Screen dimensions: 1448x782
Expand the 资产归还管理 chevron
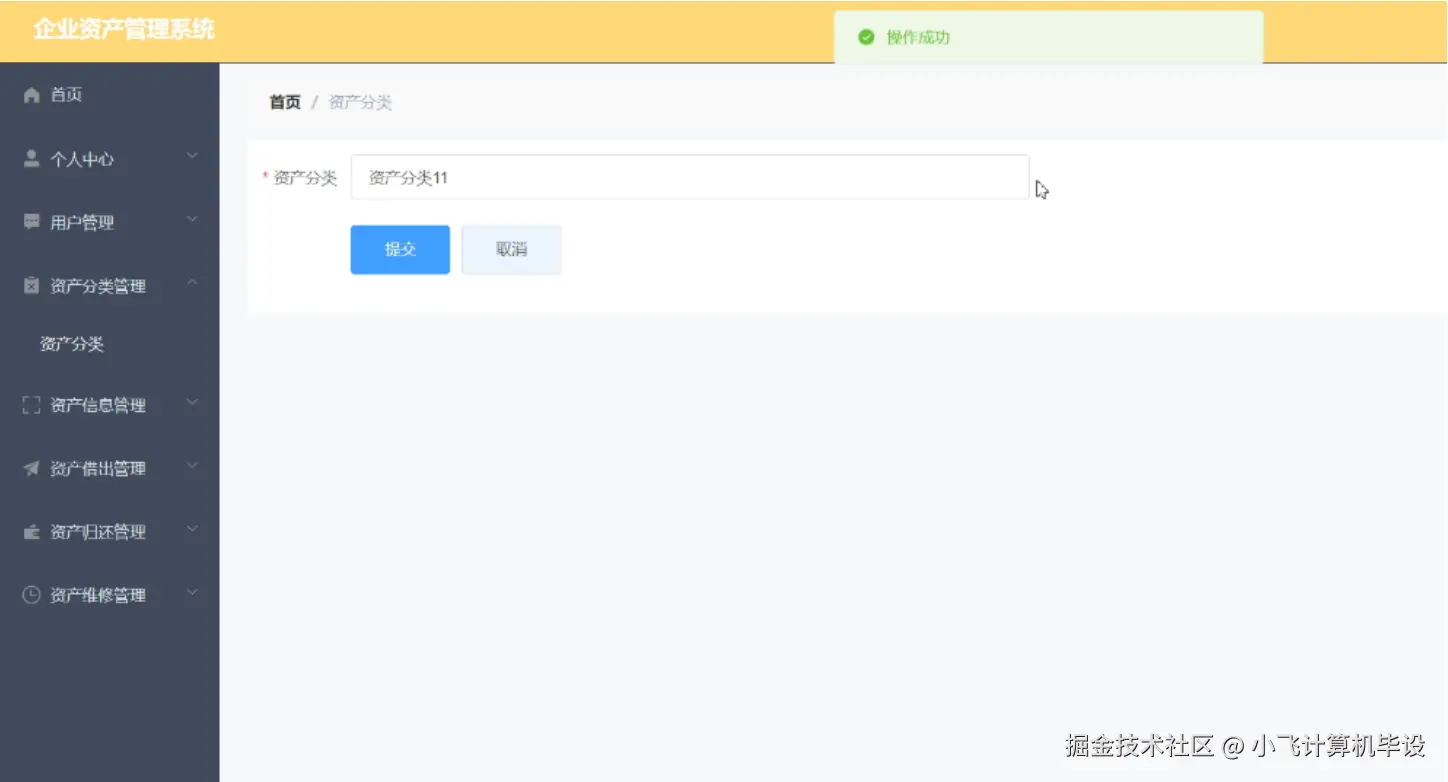coord(193,530)
